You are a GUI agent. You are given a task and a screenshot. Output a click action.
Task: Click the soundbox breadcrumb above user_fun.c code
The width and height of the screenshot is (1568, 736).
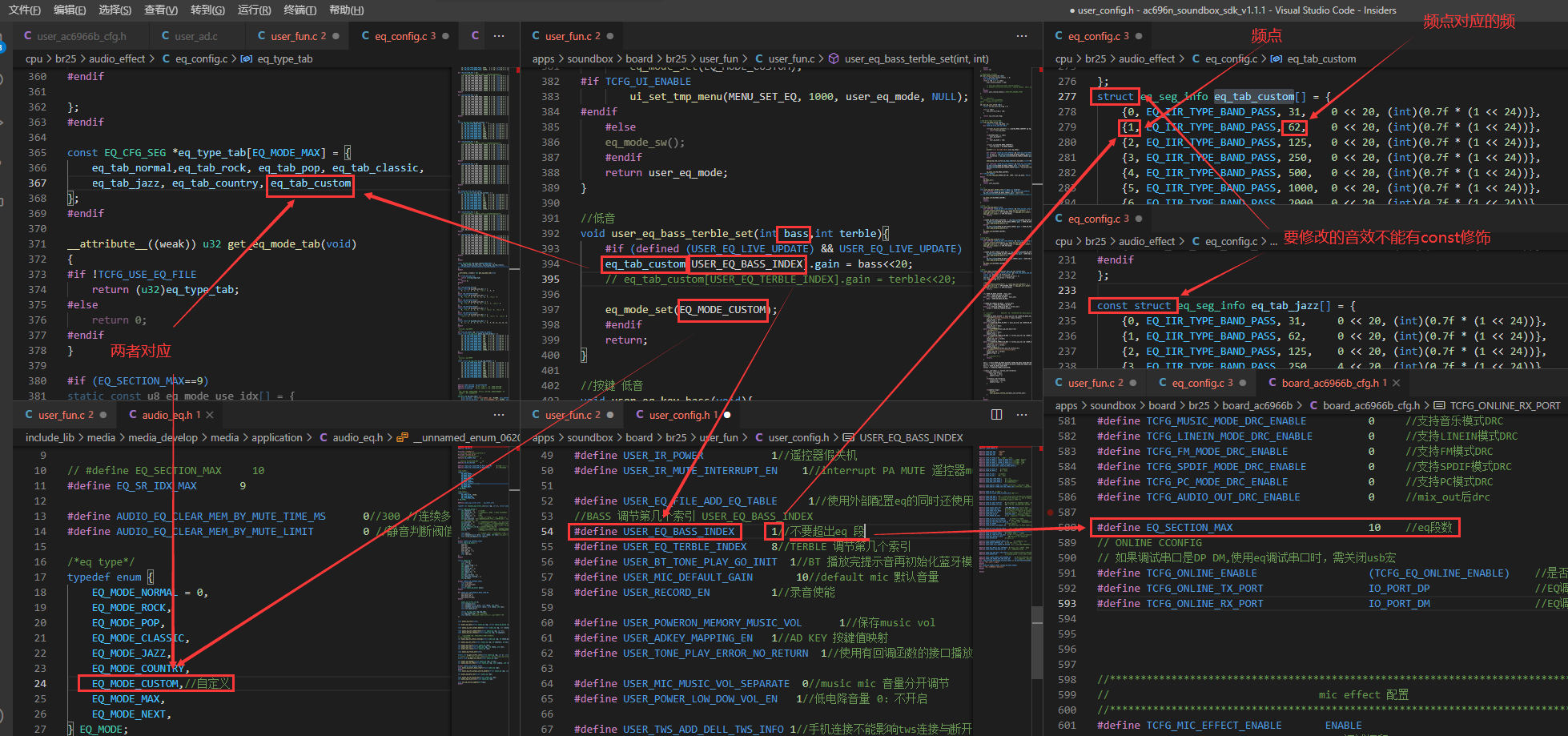click(589, 59)
